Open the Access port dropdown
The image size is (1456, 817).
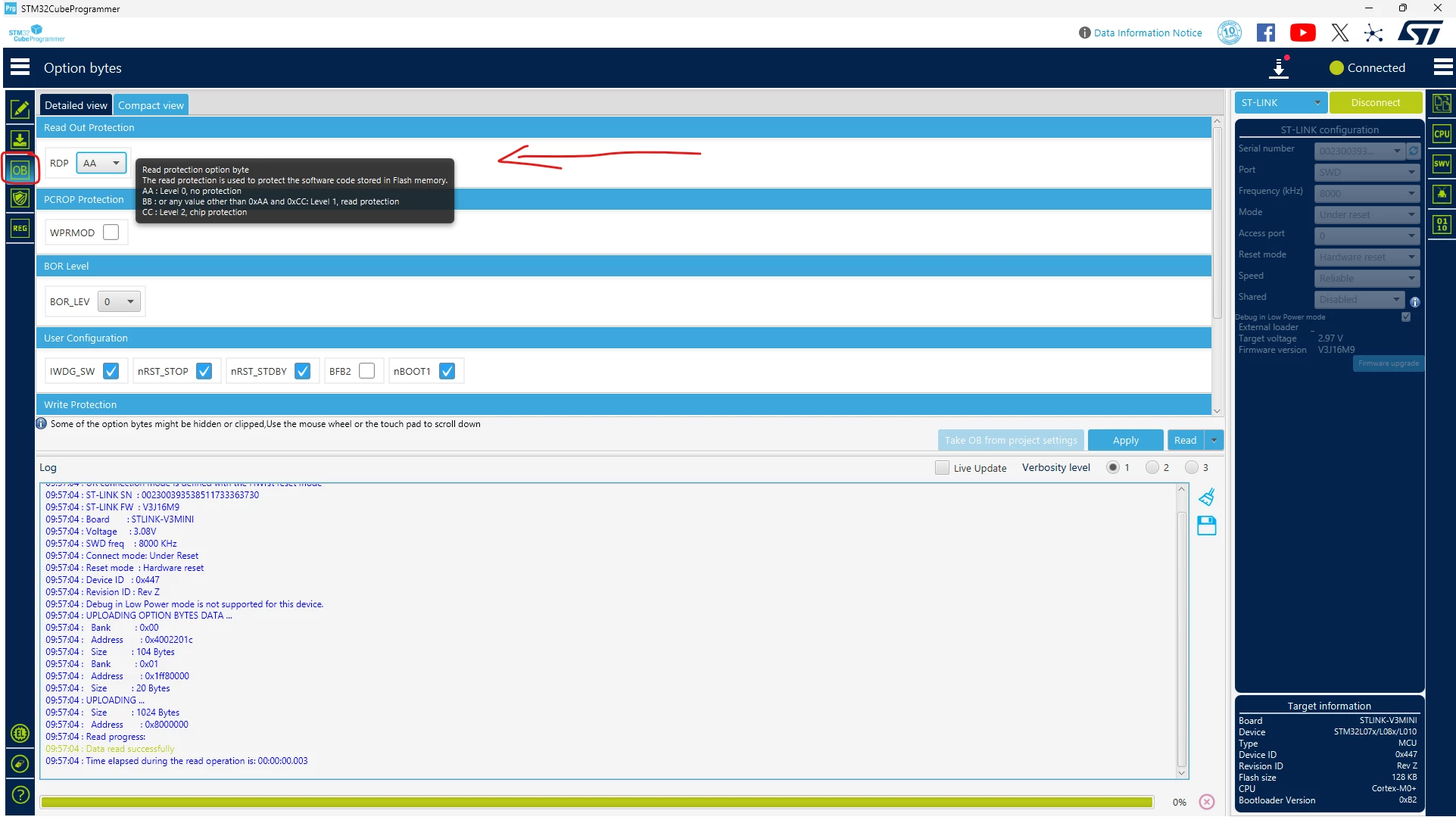pyautogui.click(x=1367, y=235)
